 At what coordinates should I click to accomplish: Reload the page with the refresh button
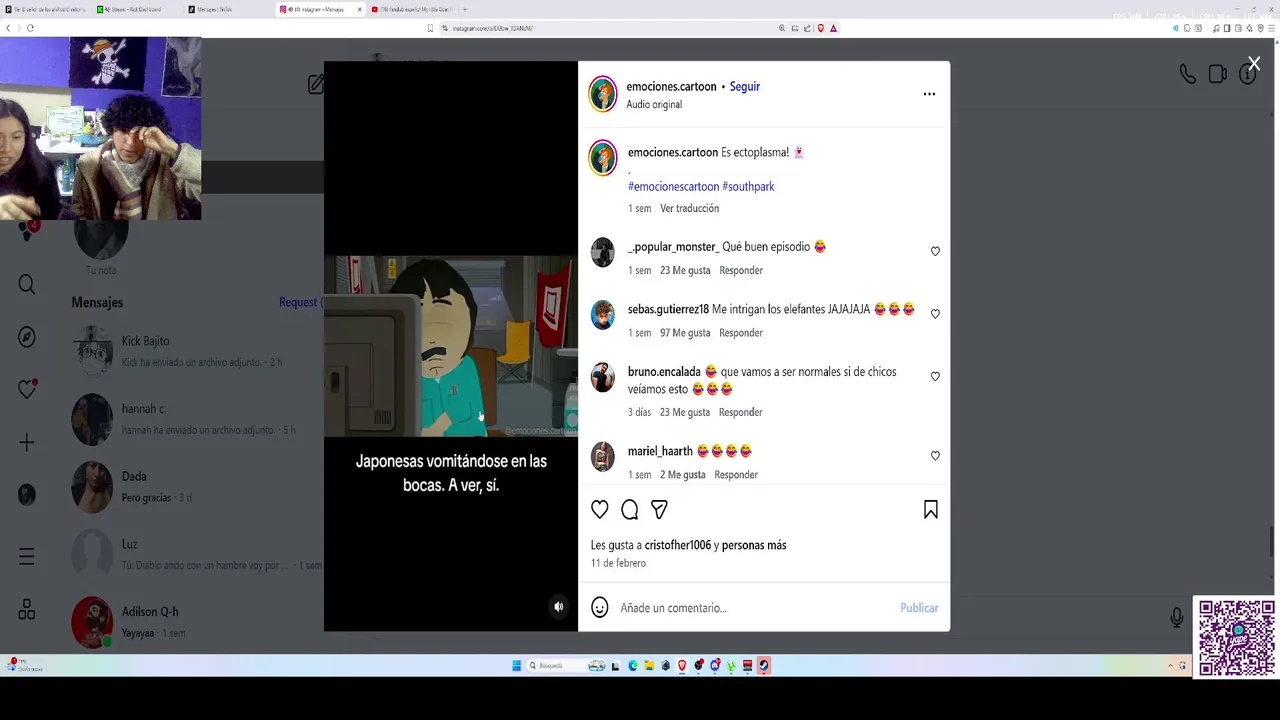pos(30,28)
